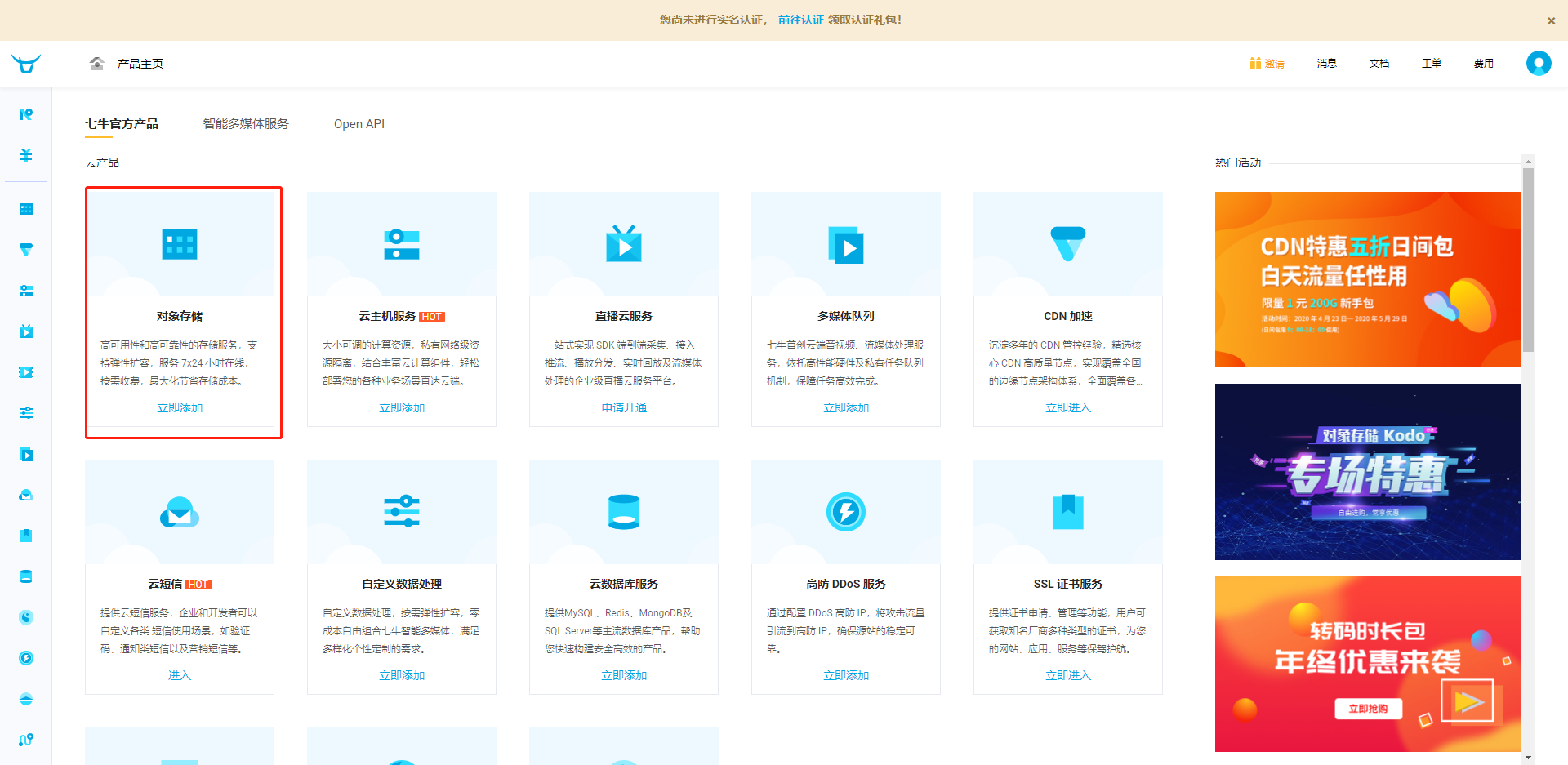The height and width of the screenshot is (765, 1568).
Task: Click 立即添加 under 云主机服务
Action: tap(402, 407)
